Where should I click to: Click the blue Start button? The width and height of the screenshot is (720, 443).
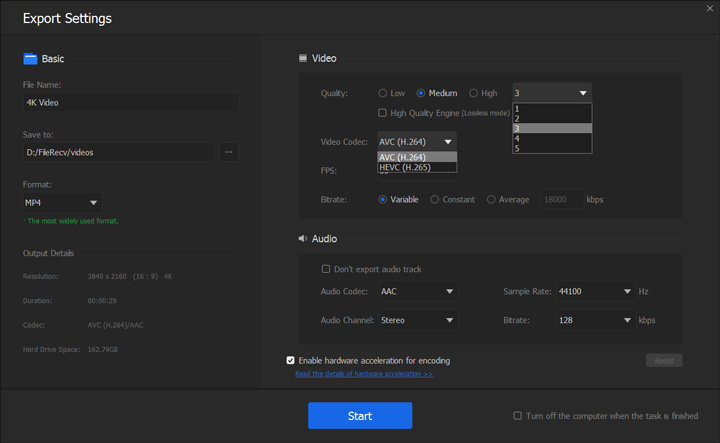360,416
